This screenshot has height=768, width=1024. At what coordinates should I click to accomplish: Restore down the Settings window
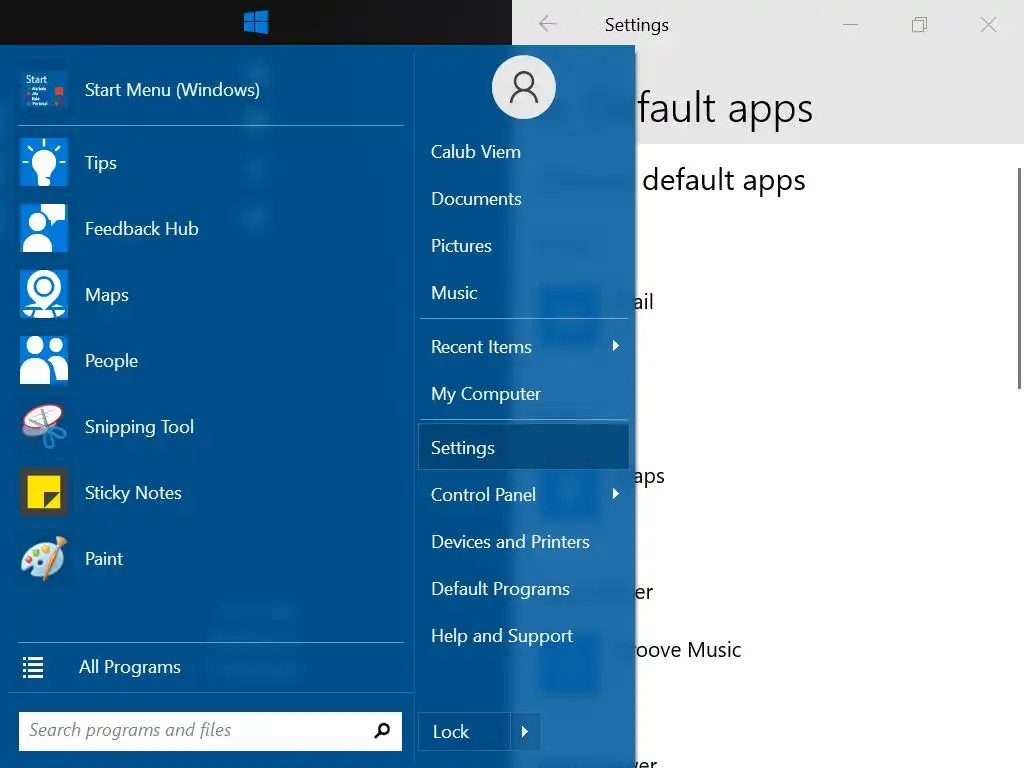coord(920,24)
